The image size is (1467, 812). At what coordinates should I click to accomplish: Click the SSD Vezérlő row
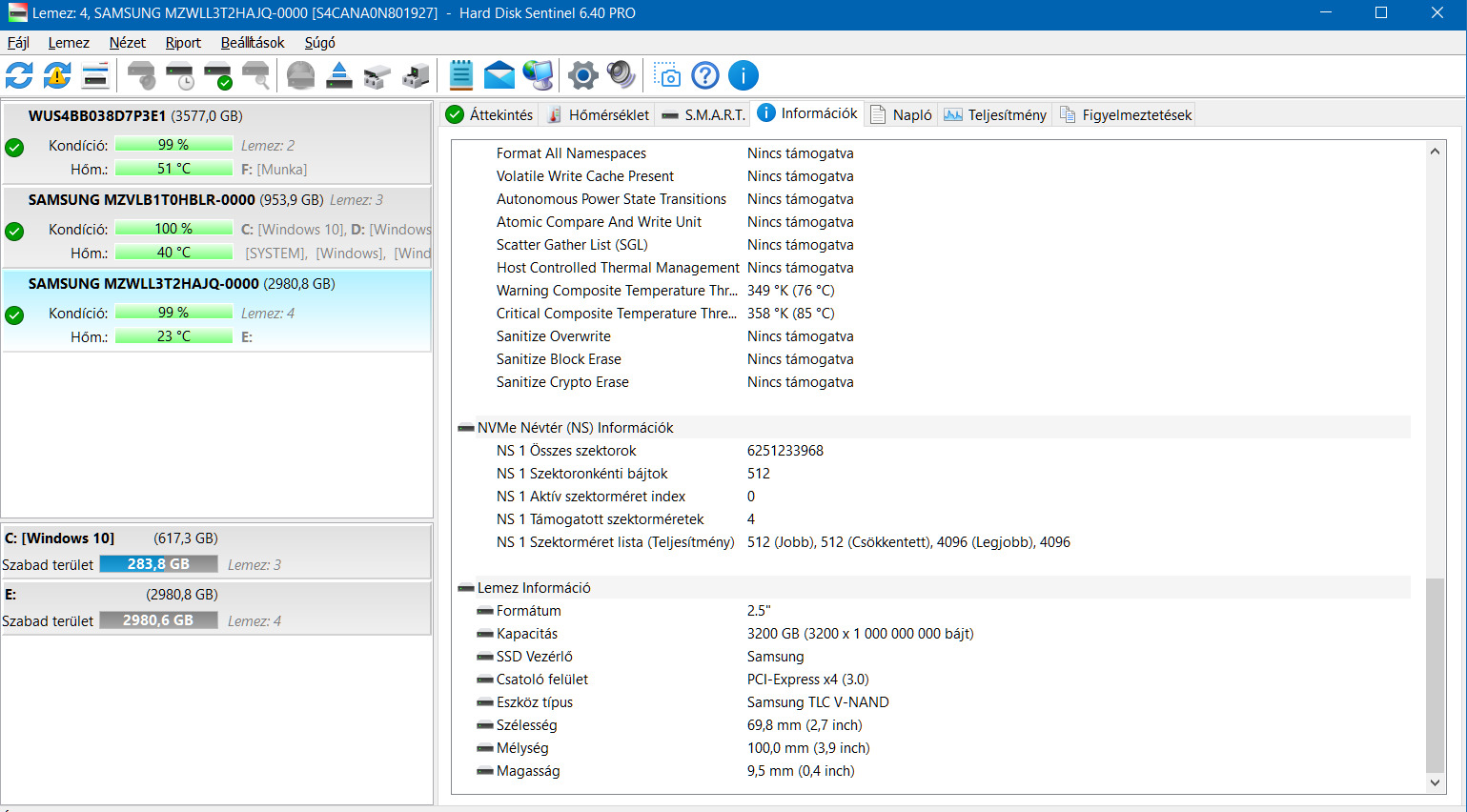[933, 657]
